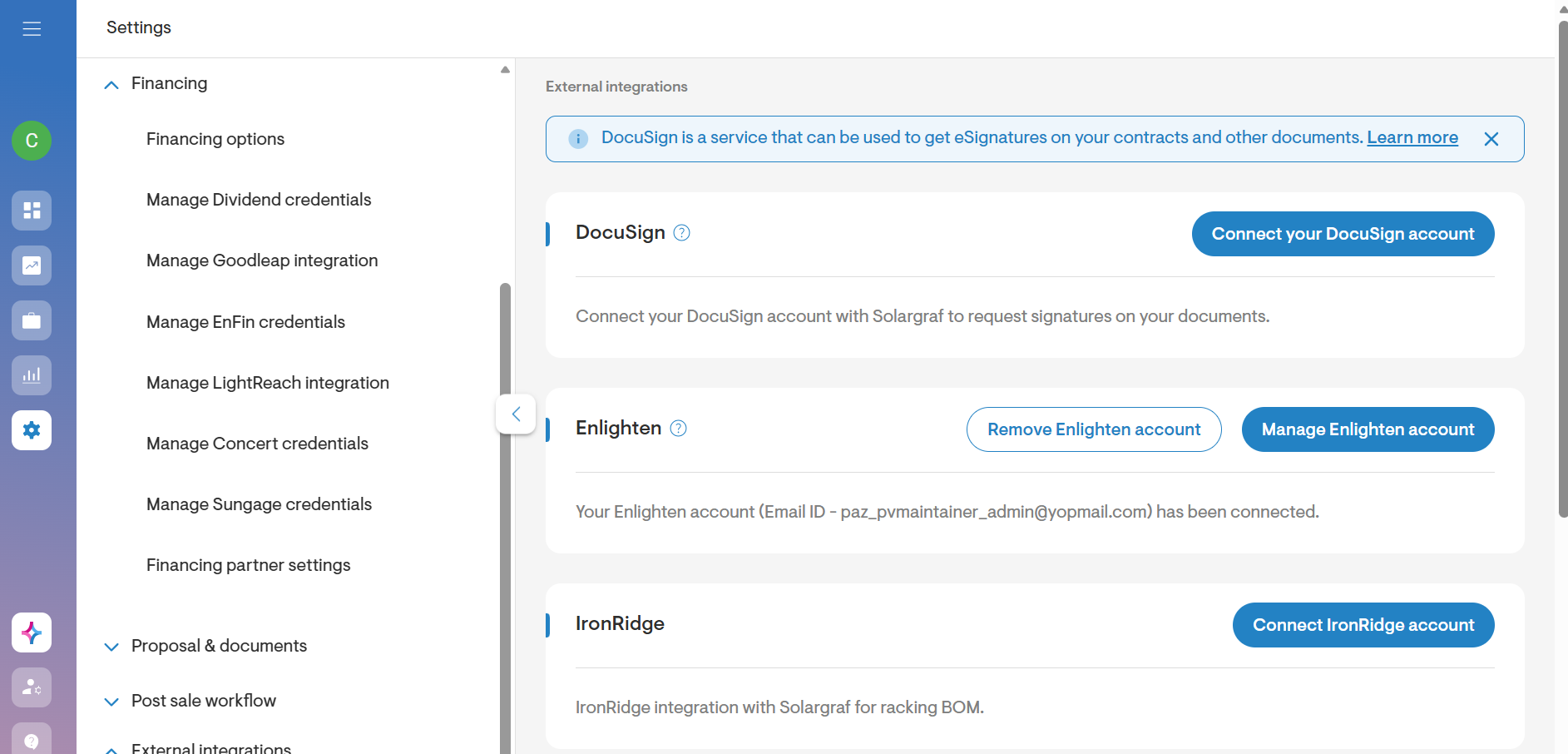Click the green C user avatar
The height and width of the screenshot is (754, 1568).
[32, 141]
